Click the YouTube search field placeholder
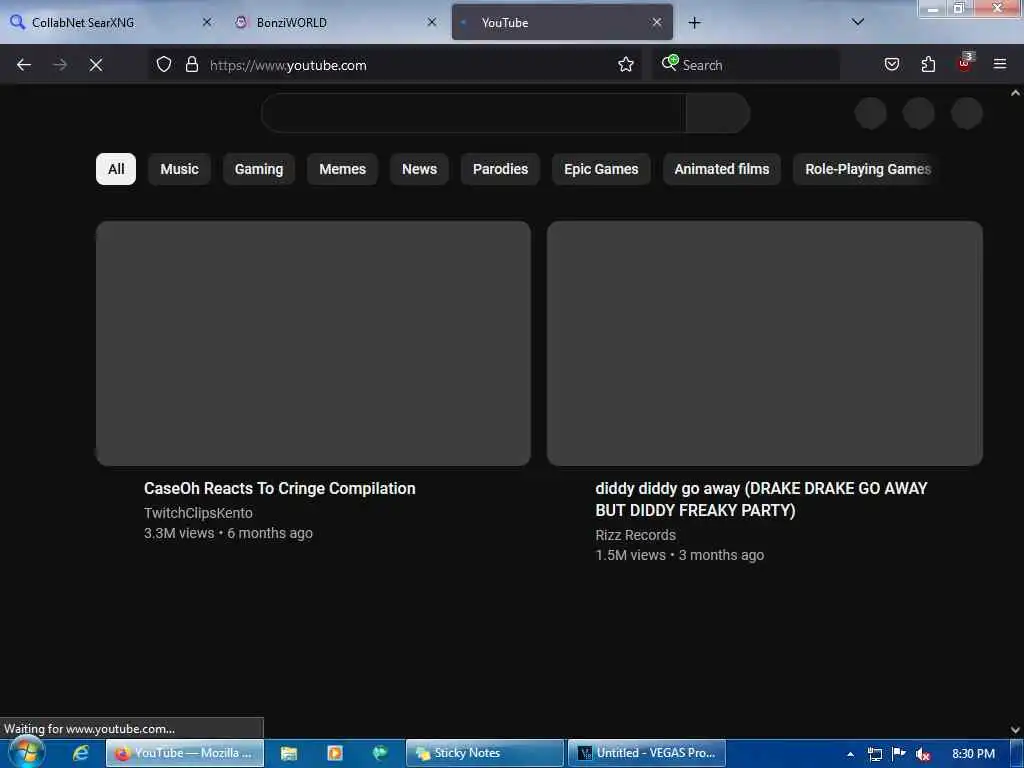 click(473, 113)
